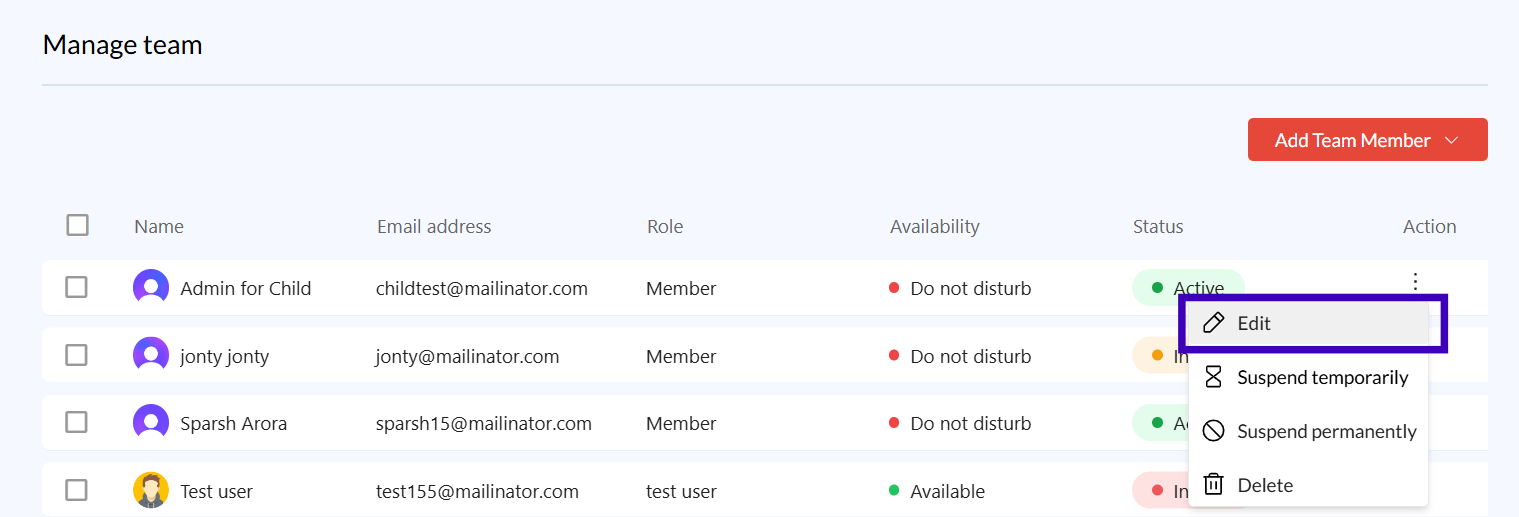Choose Suspend permanently from the menu

1326,431
